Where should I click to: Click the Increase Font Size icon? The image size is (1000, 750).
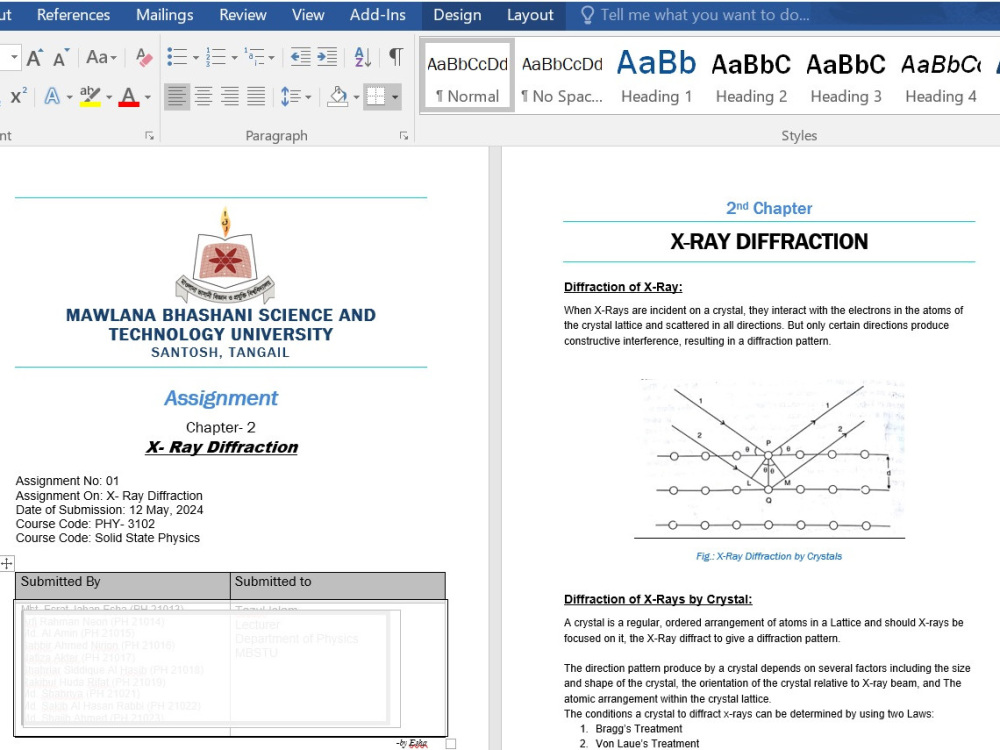(35, 57)
